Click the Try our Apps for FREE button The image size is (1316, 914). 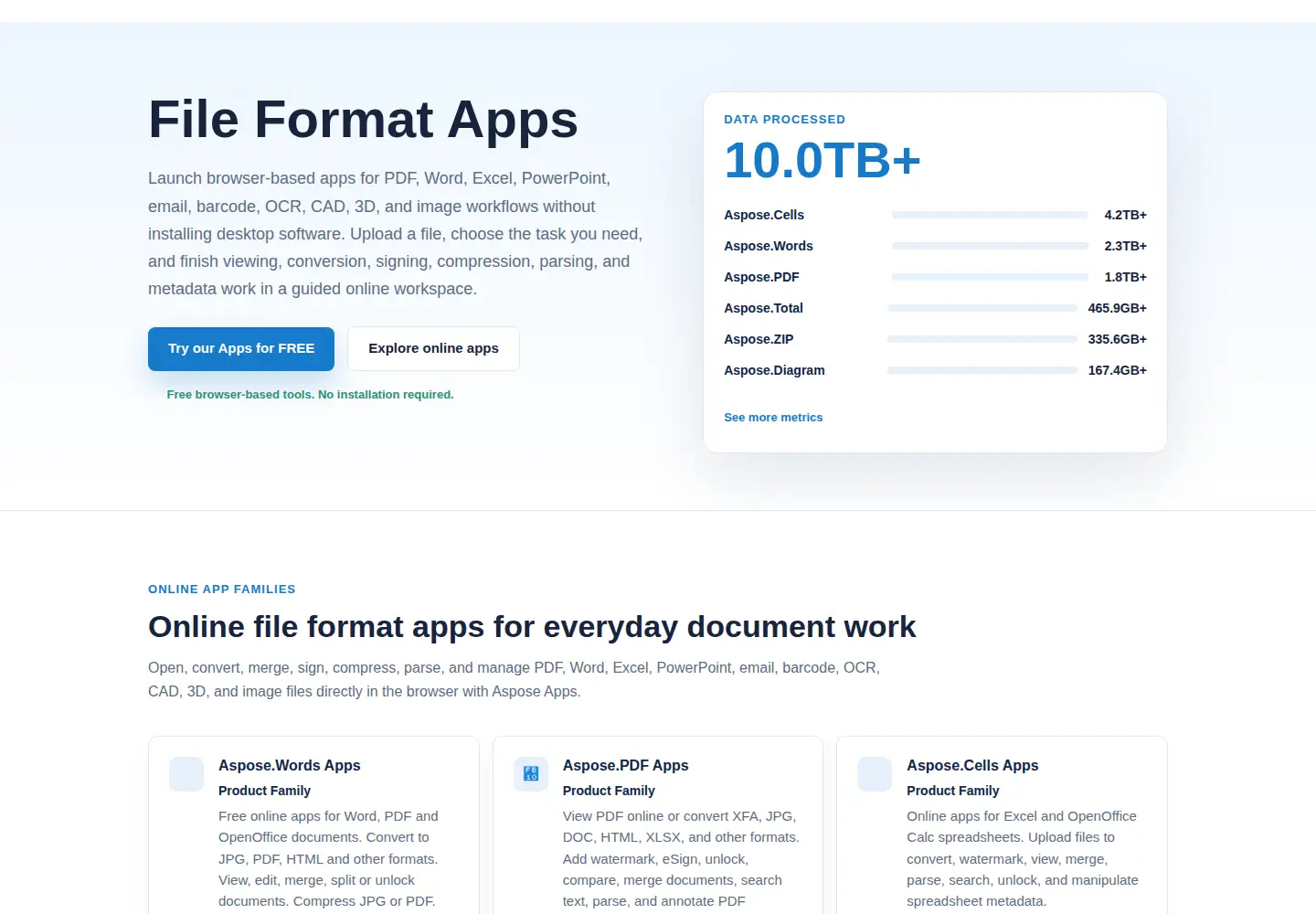click(x=241, y=349)
